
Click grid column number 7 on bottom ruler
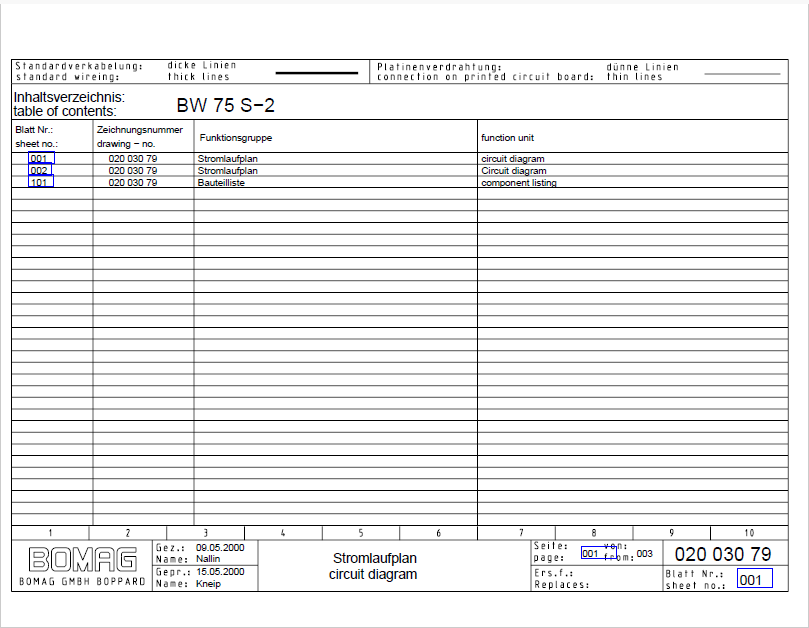[521, 533]
